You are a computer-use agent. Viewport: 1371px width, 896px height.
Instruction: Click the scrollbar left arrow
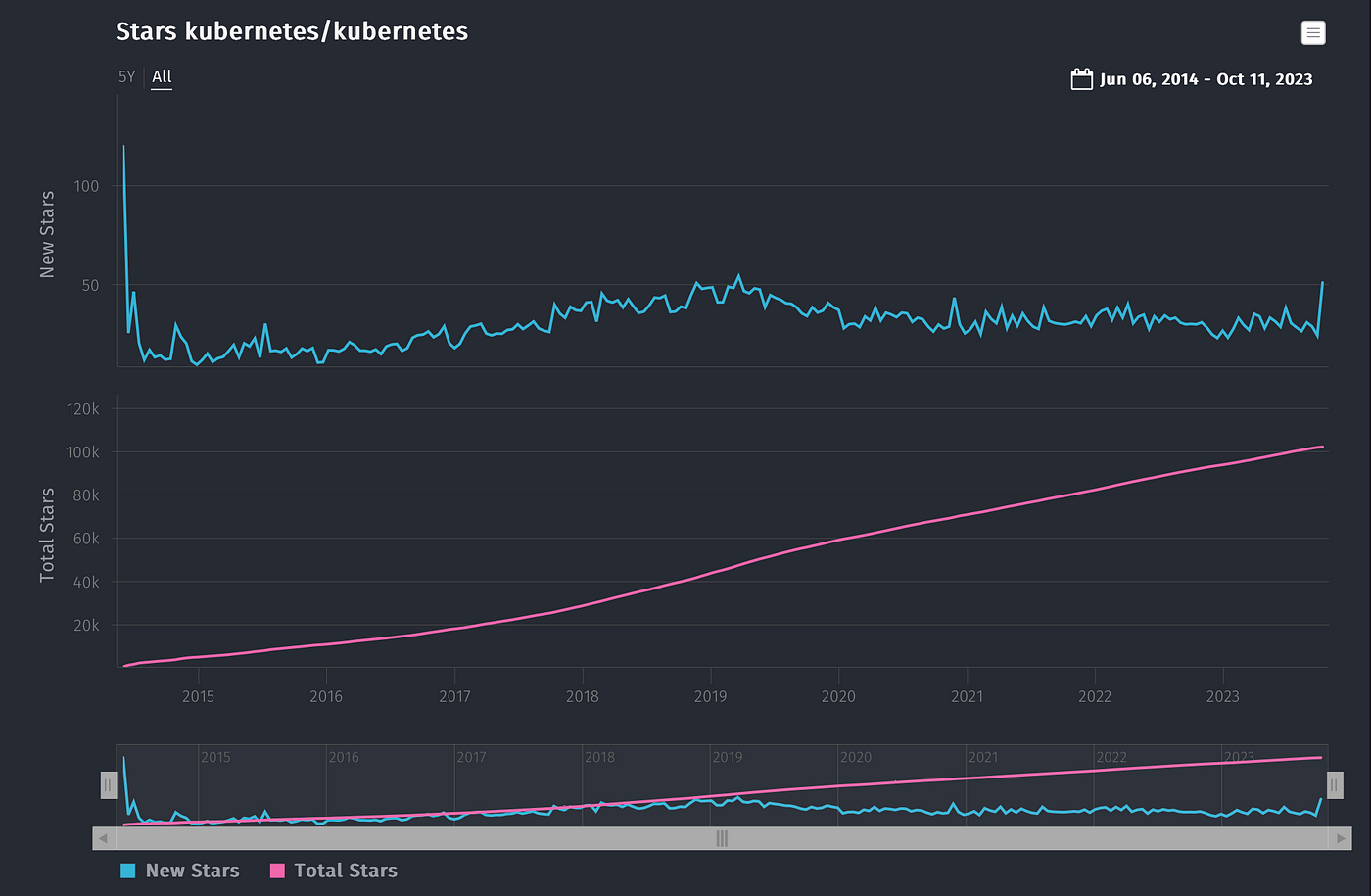pos(103,838)
